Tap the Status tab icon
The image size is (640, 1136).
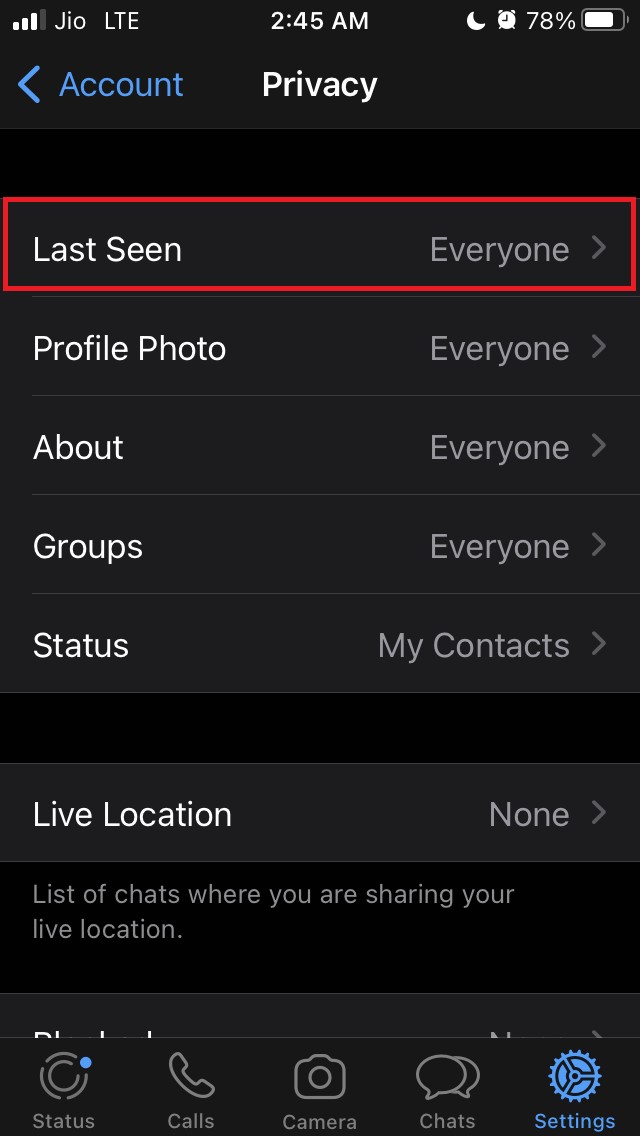point(64,1079)
